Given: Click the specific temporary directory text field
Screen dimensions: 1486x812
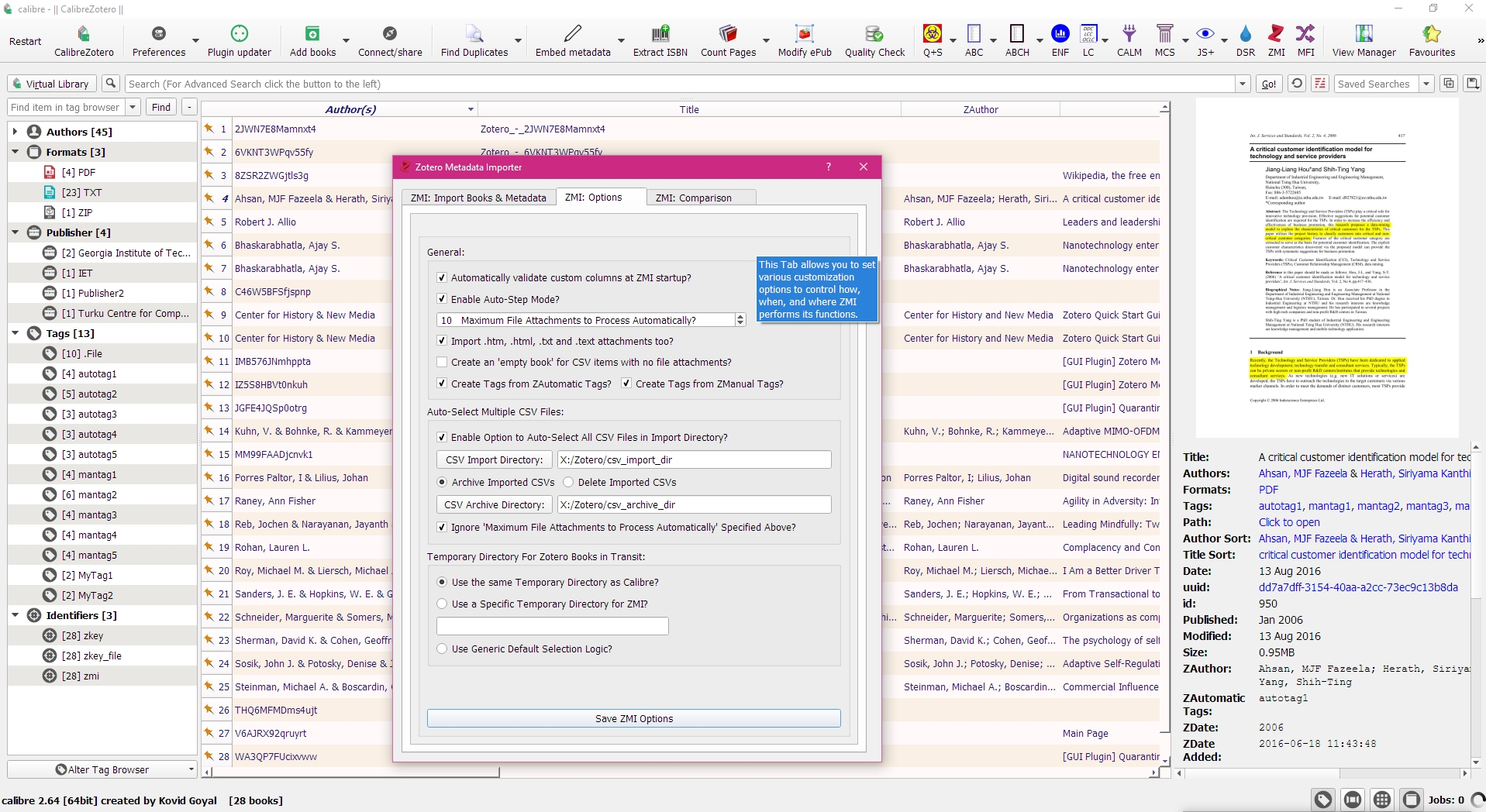Looking at the screenshot, I should 553,626.
